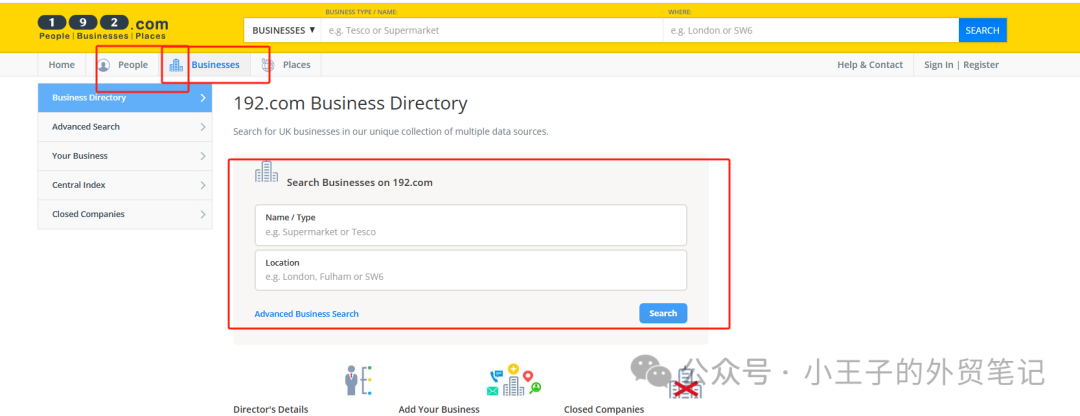
Task: Open the Home navigation tab
Action: [x=61, y=65]
